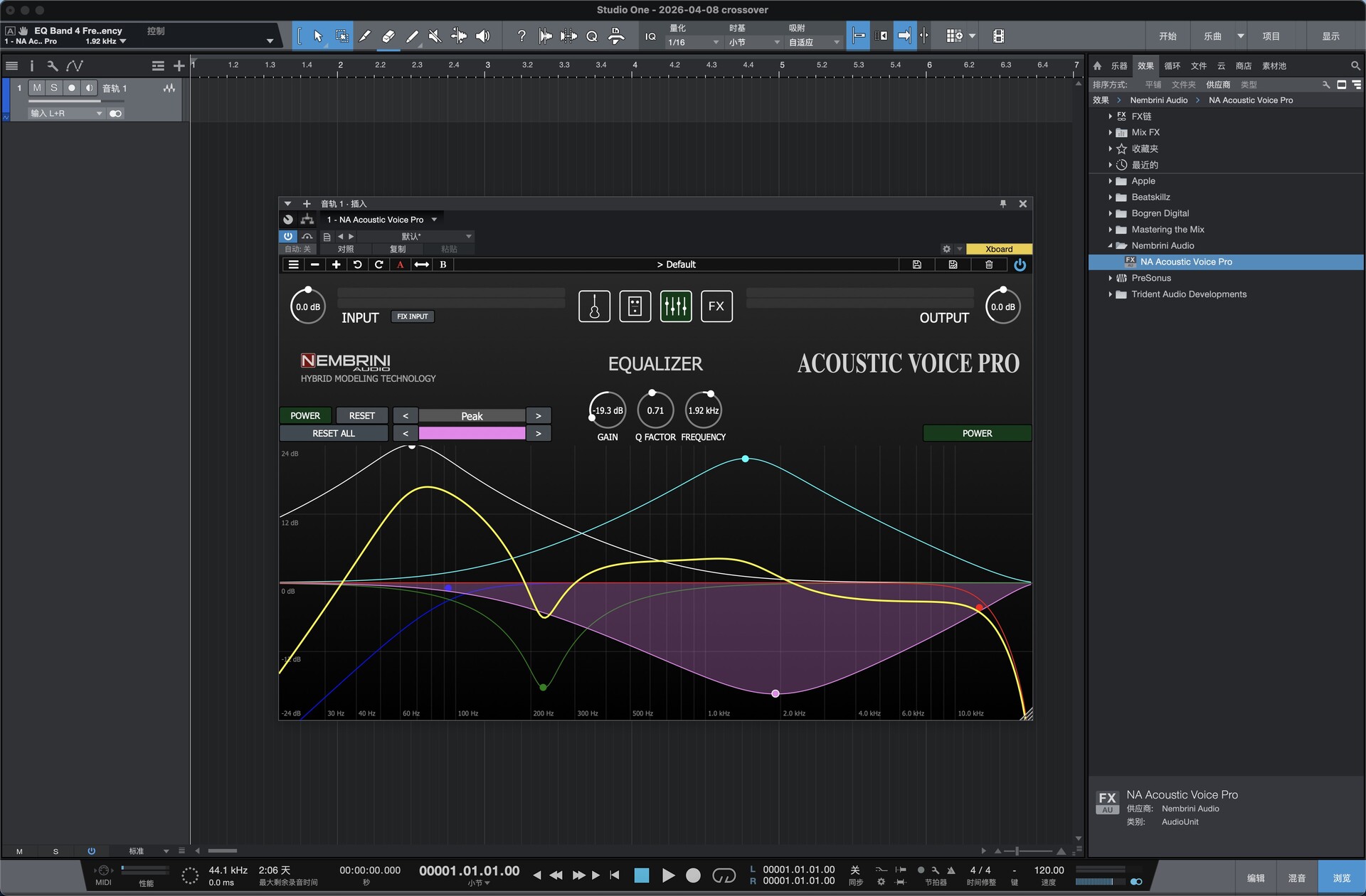The image size is (1366, 896).
Task: Expand the PreSonus vendor folder
Action: (1110, 278)
